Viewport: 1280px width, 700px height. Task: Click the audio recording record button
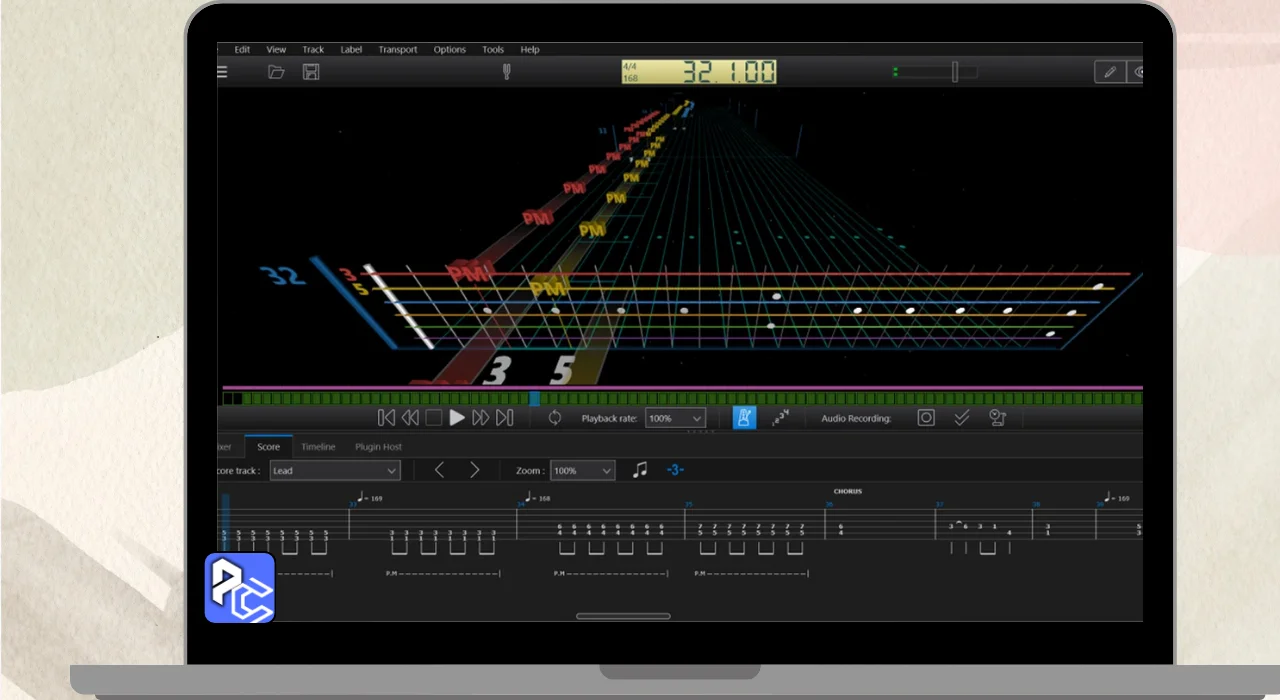pyautogui.click(x=926, y=418)
